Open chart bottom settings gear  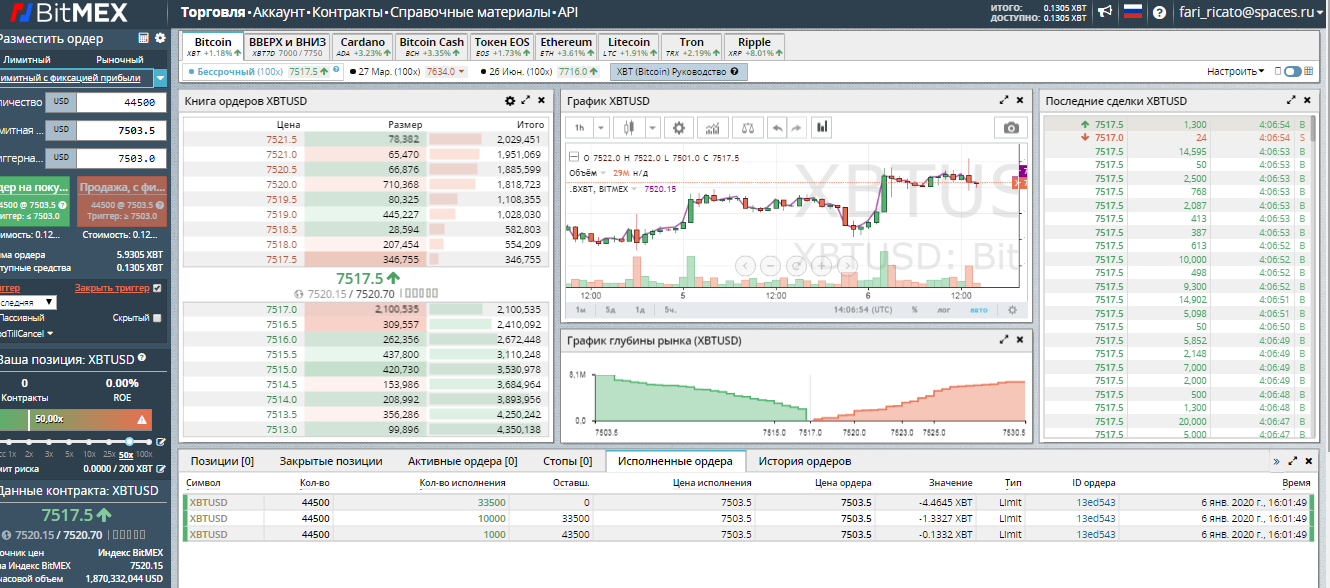pos(1012,310)
